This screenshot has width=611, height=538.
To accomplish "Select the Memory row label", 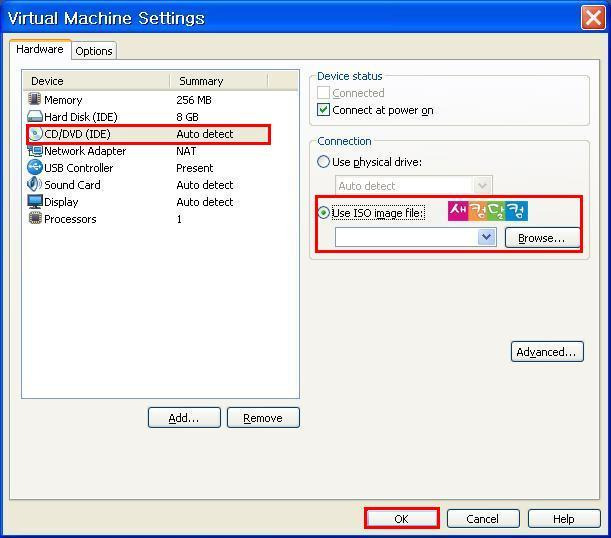I will 63,100.
